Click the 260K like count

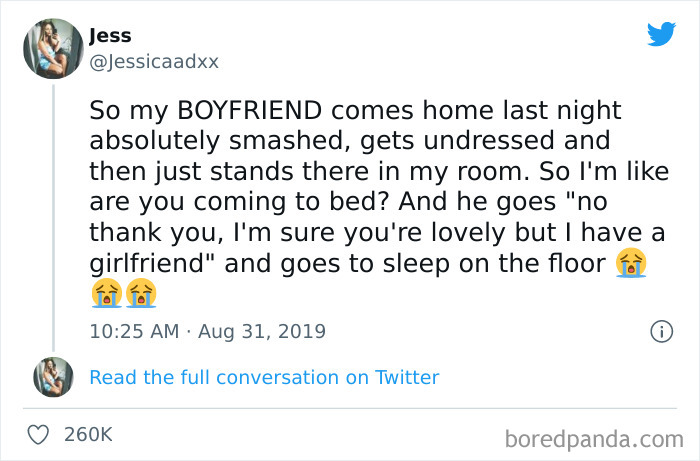tap(88, 435)
